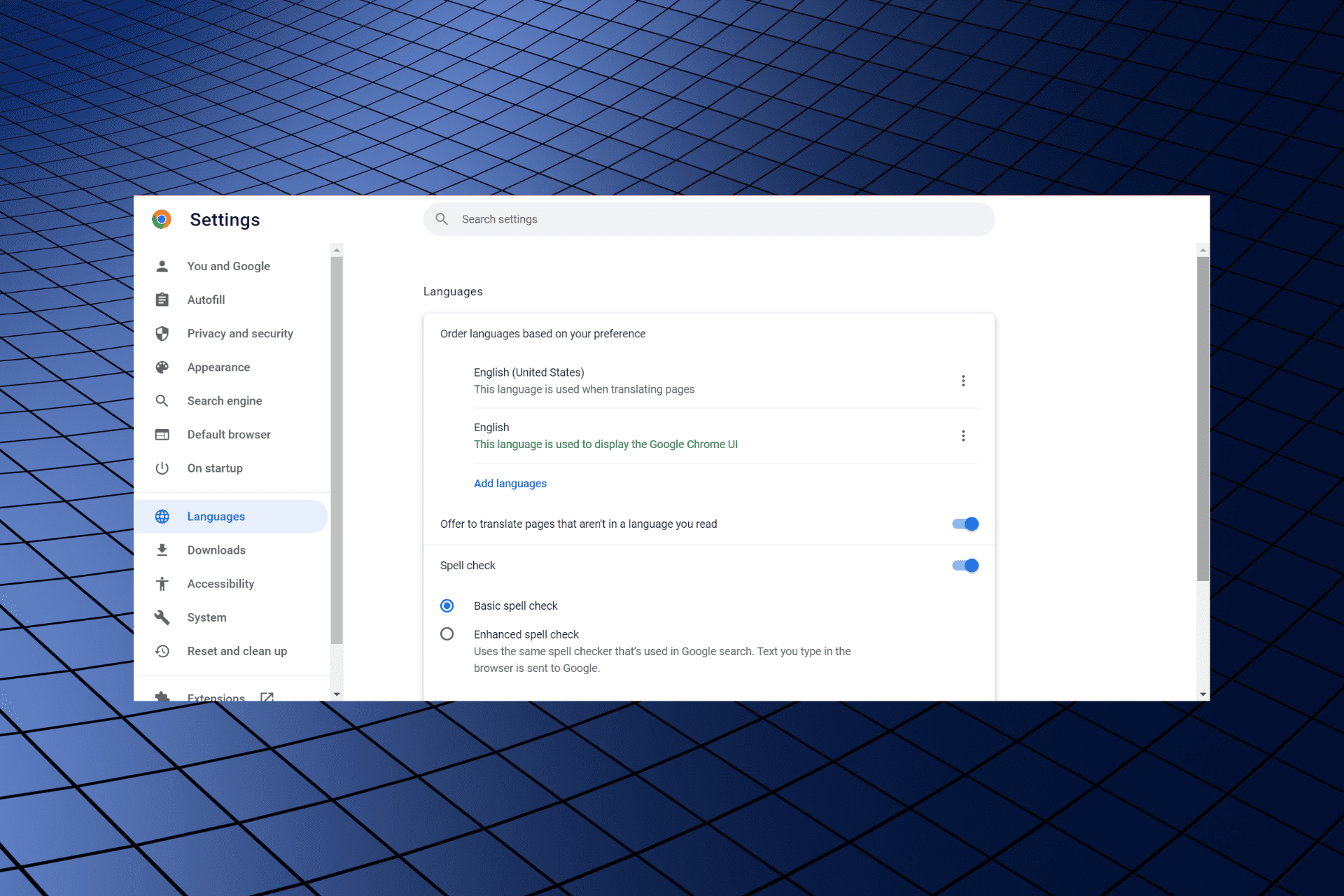Viewport: 1344px width, 896px height.
Task: Open the English language options menu
Action: coord(963,435)
